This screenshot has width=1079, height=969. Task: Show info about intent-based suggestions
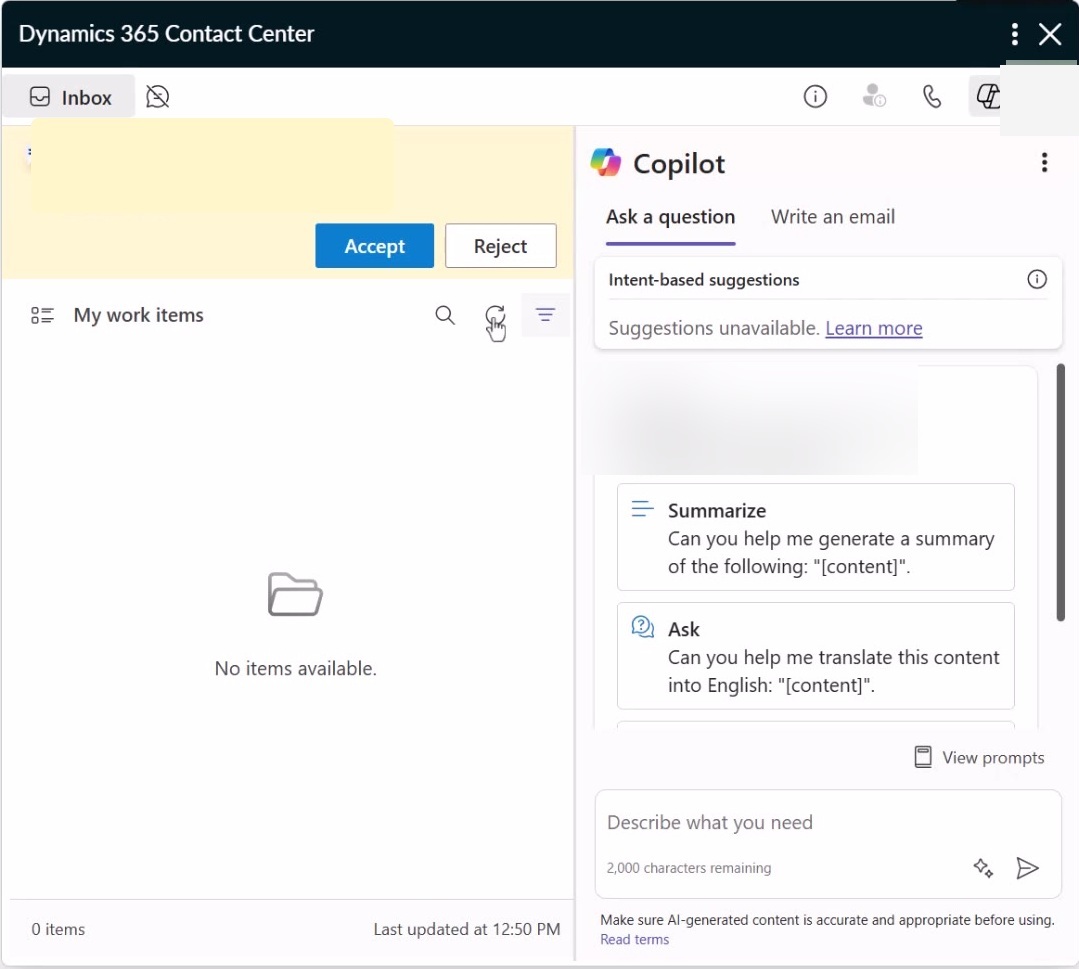click(x=1037, y=279)
